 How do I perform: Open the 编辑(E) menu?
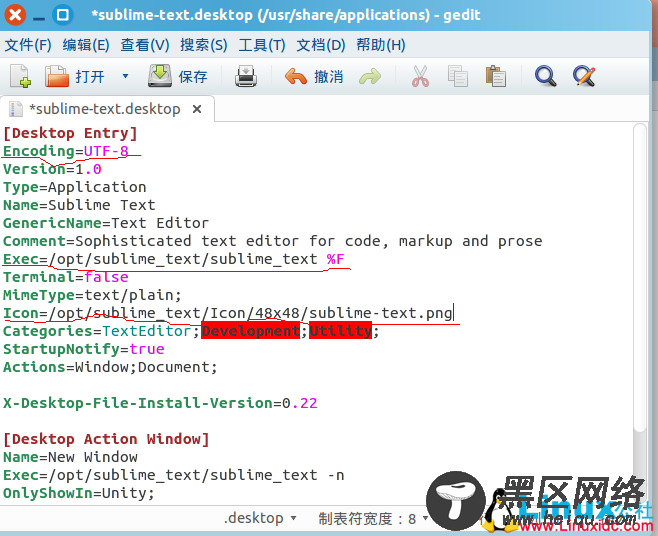coord(86,44)
